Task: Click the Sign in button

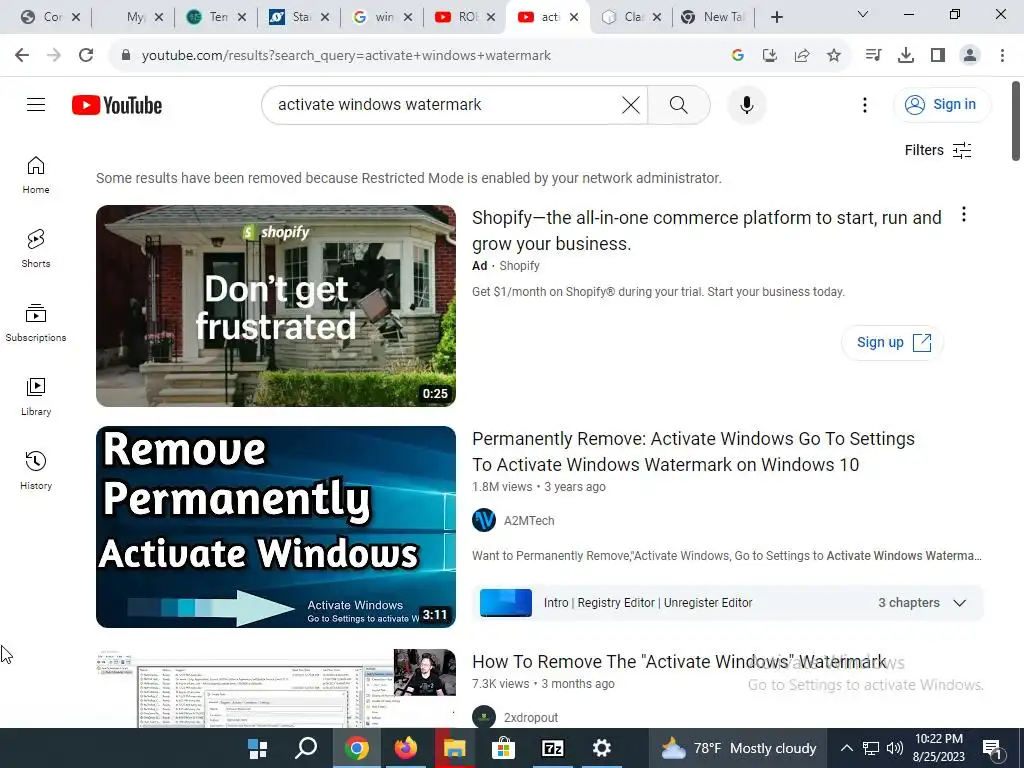Action: [941, 104]
